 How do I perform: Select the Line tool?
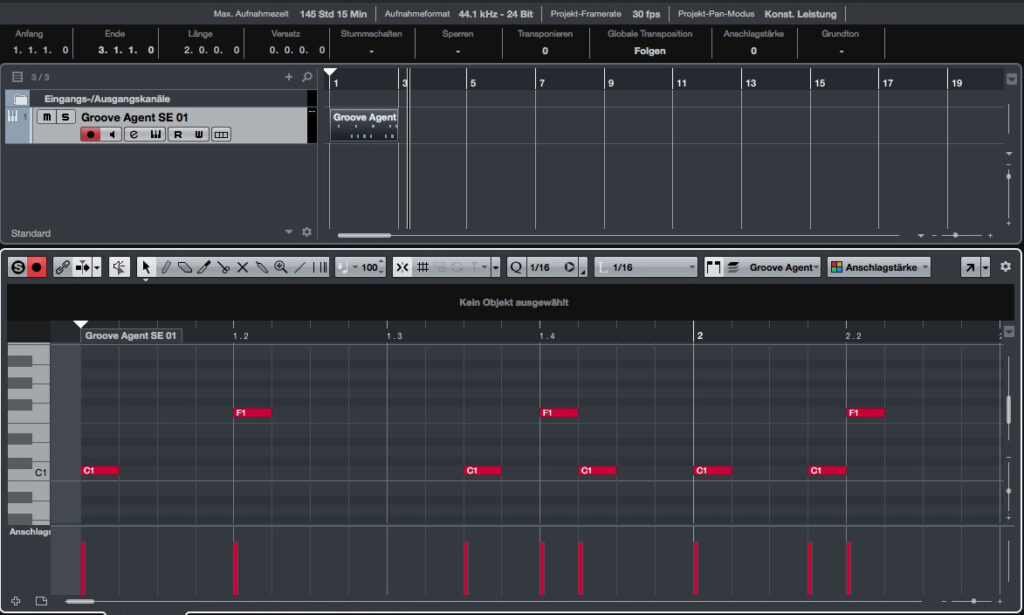tap(300, 267)
